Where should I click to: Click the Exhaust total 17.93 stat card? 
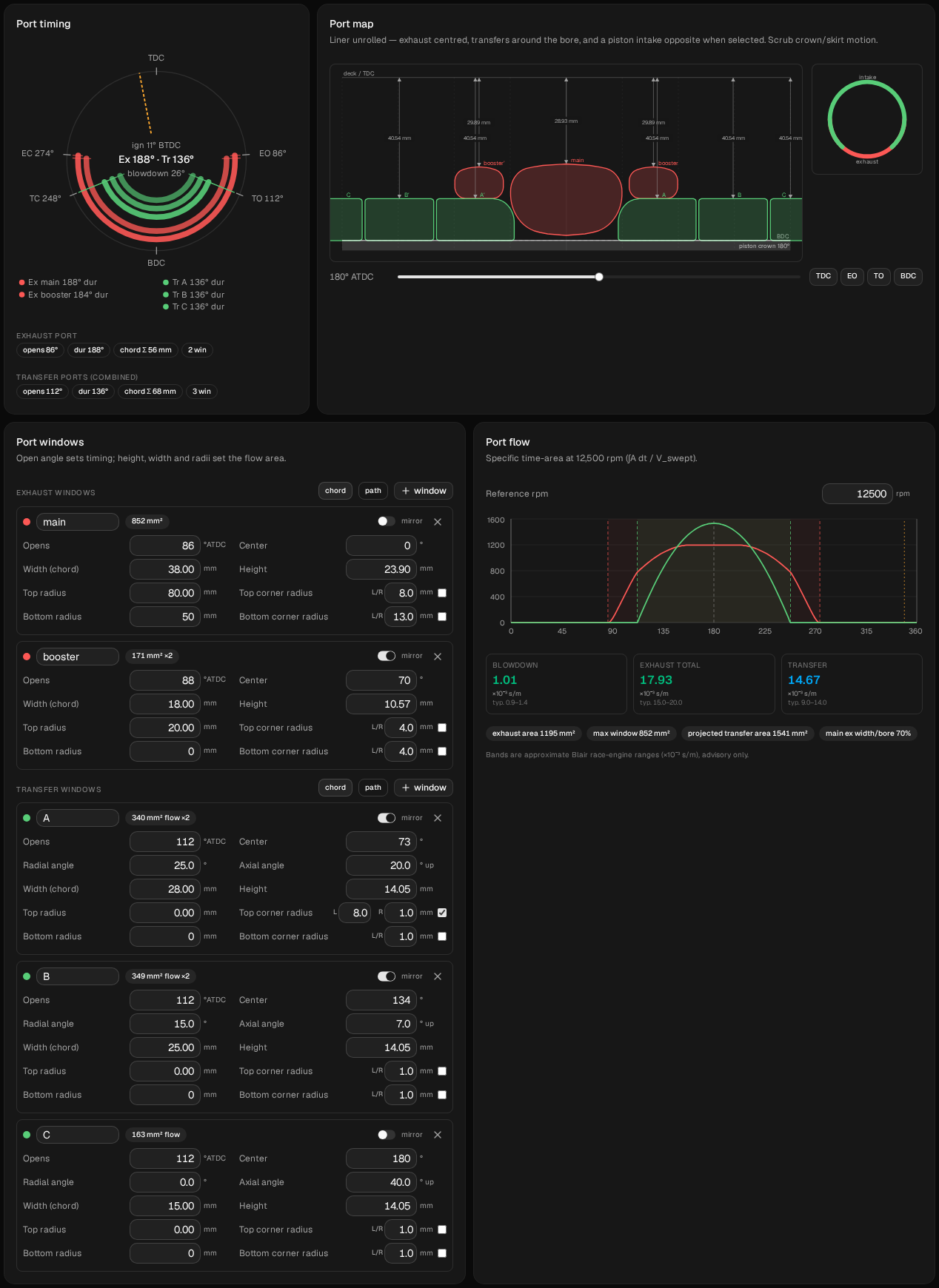coord(704,684)
